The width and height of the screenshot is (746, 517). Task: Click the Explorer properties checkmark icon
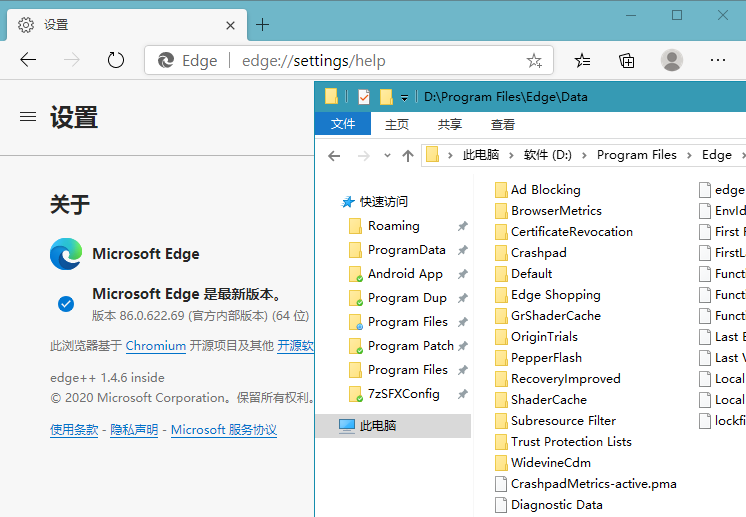364,97
